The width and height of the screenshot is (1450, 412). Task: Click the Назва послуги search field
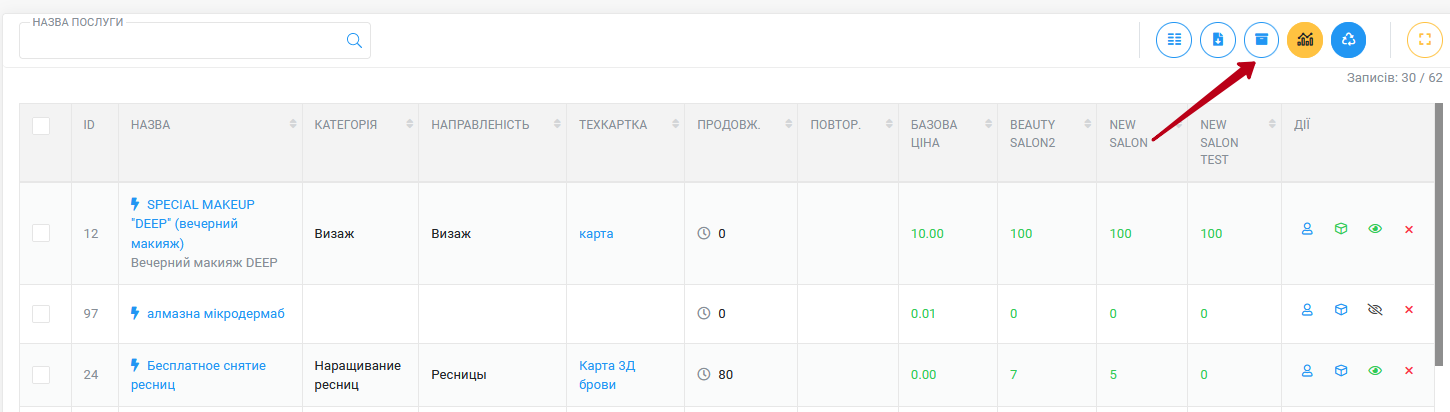(180, 41)
